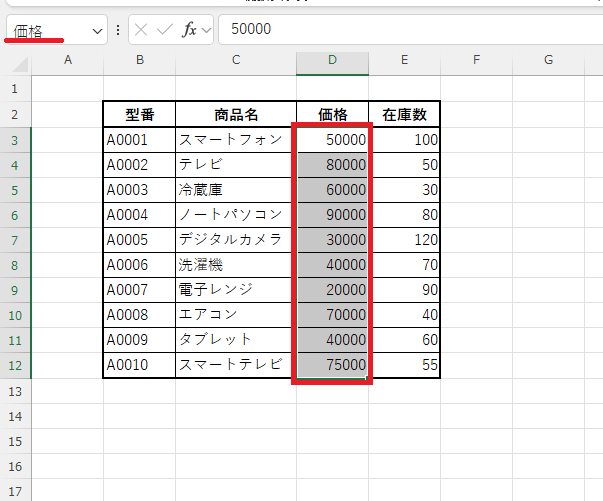Click the 電子レンジ cell
This screenshot has height=501, width=603.
[x=236, y=290]
